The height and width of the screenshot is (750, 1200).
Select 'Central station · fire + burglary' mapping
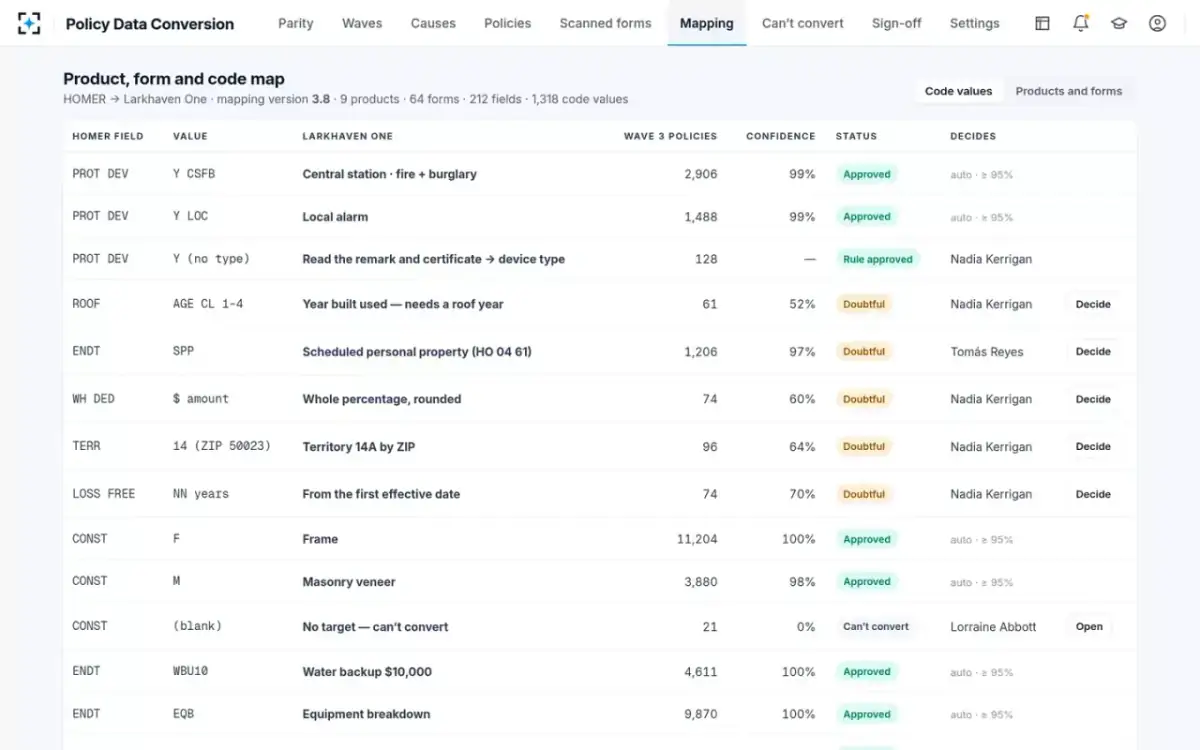click(x=390, y=174)
